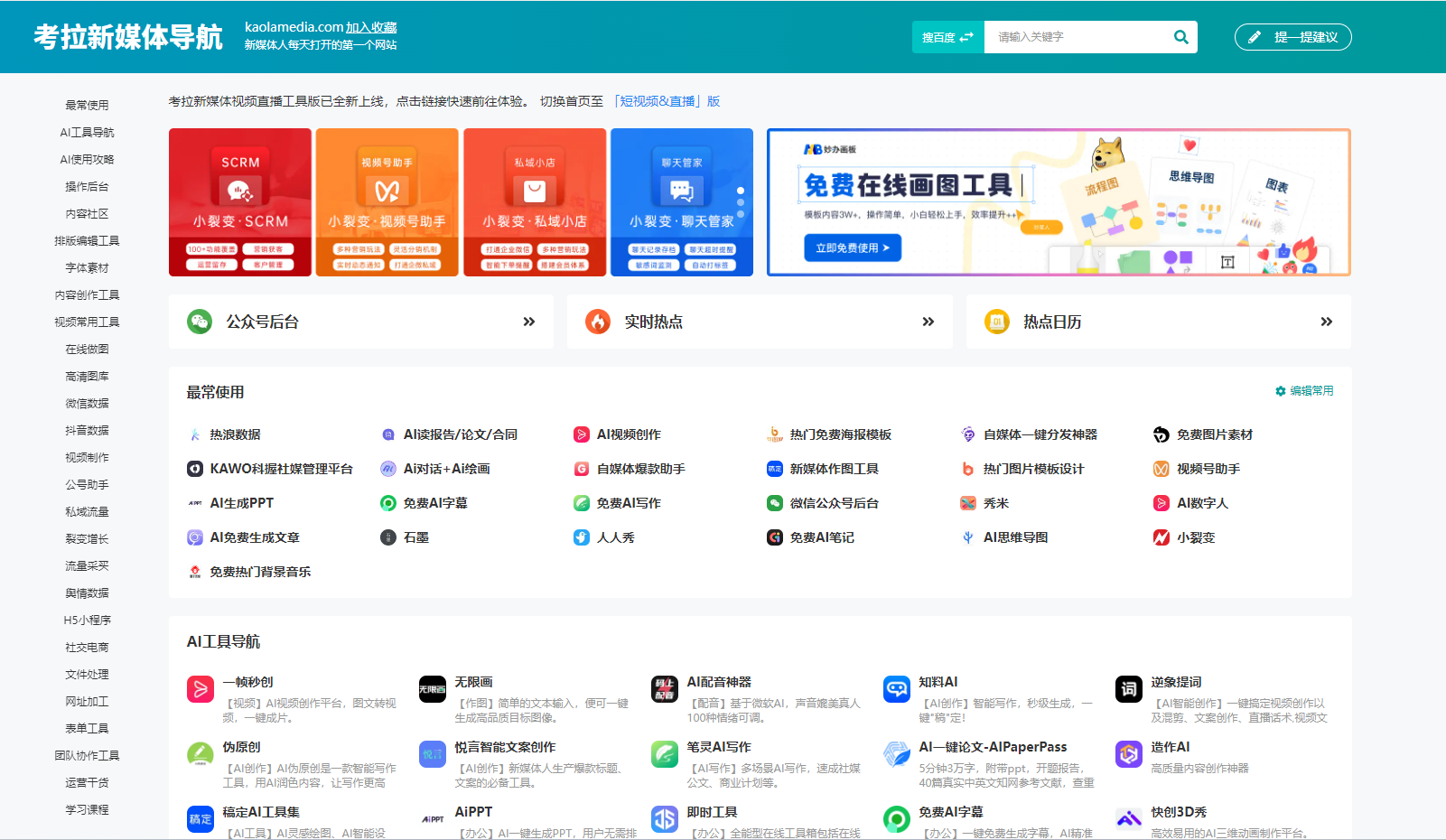
Task: Click the 热点日历 calendar icon
Action: click(997, 322)
